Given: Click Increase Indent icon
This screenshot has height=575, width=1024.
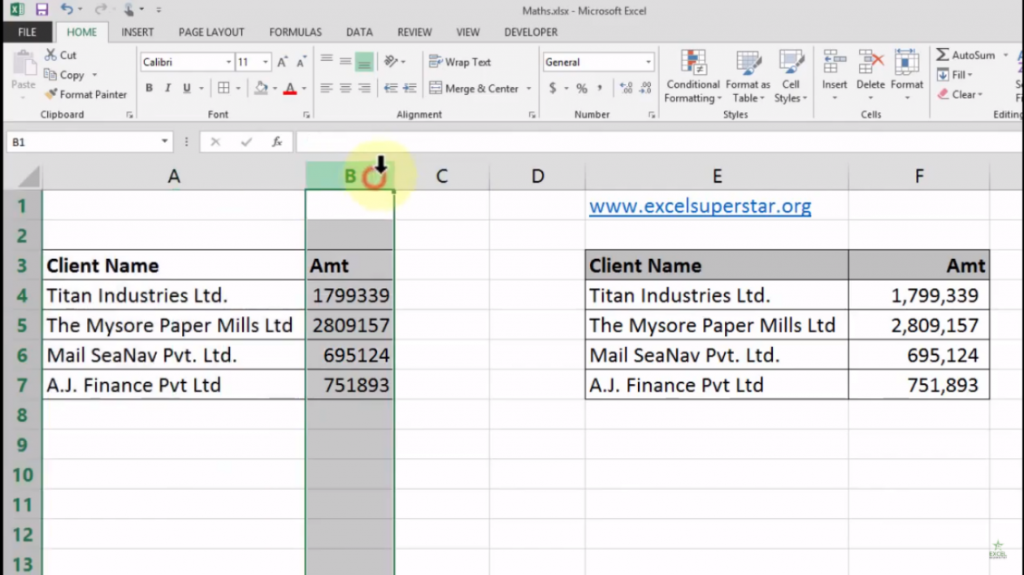Looking at the screenshot, I should click(x=410, y=88).
